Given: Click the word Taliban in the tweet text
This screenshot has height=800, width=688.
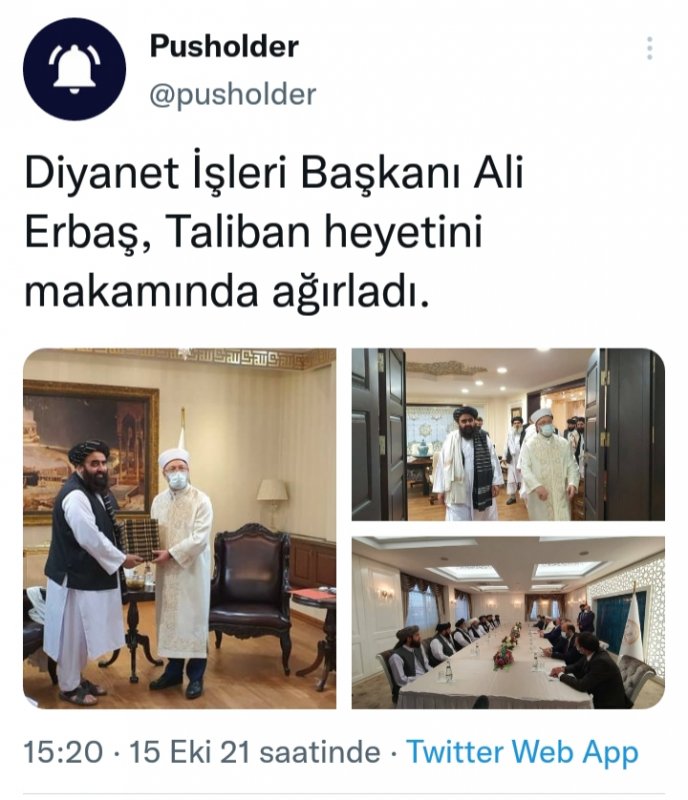Looking at the screenshot, I should [x=238, y=232].
